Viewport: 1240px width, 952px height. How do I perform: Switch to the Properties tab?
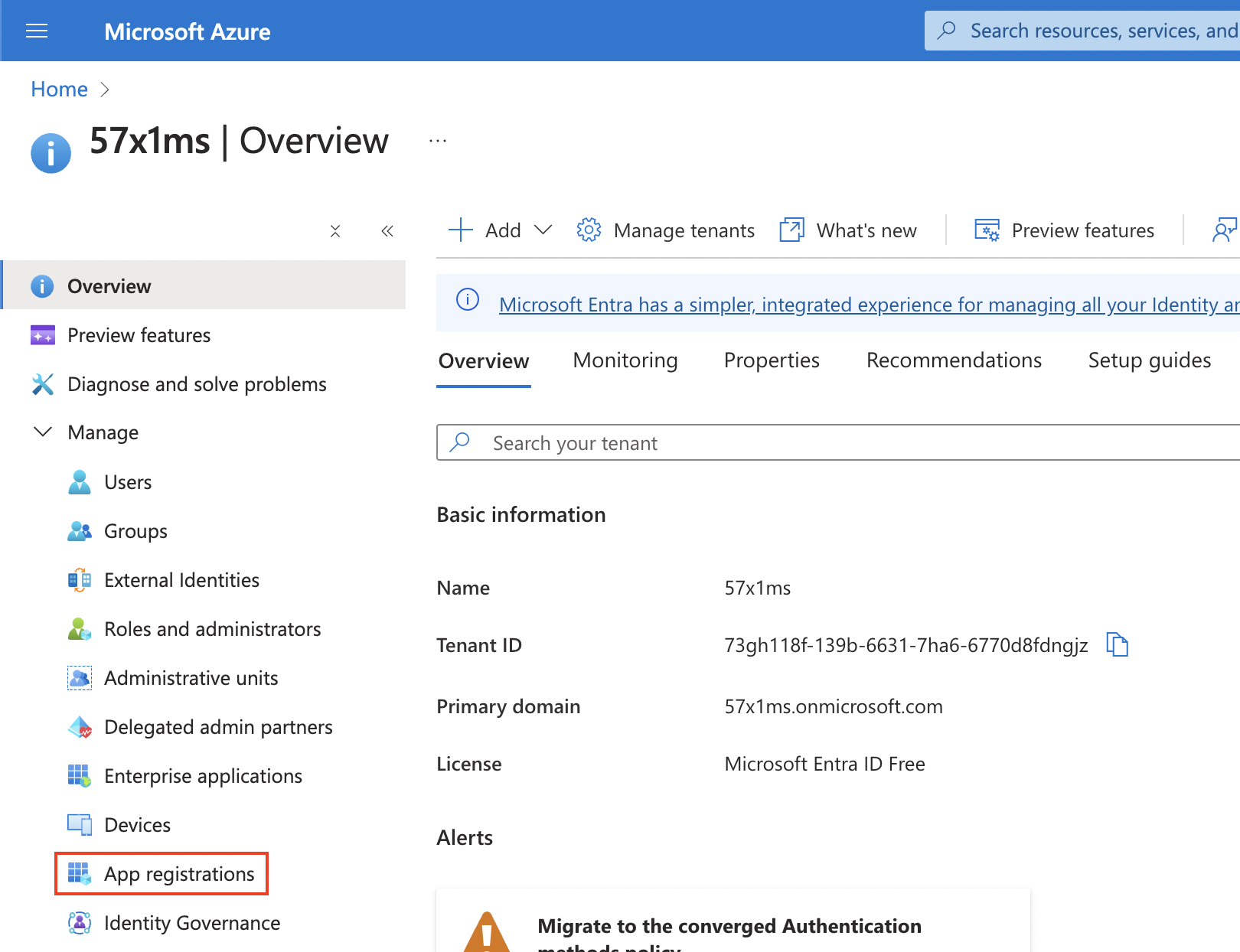coord(772,360)
